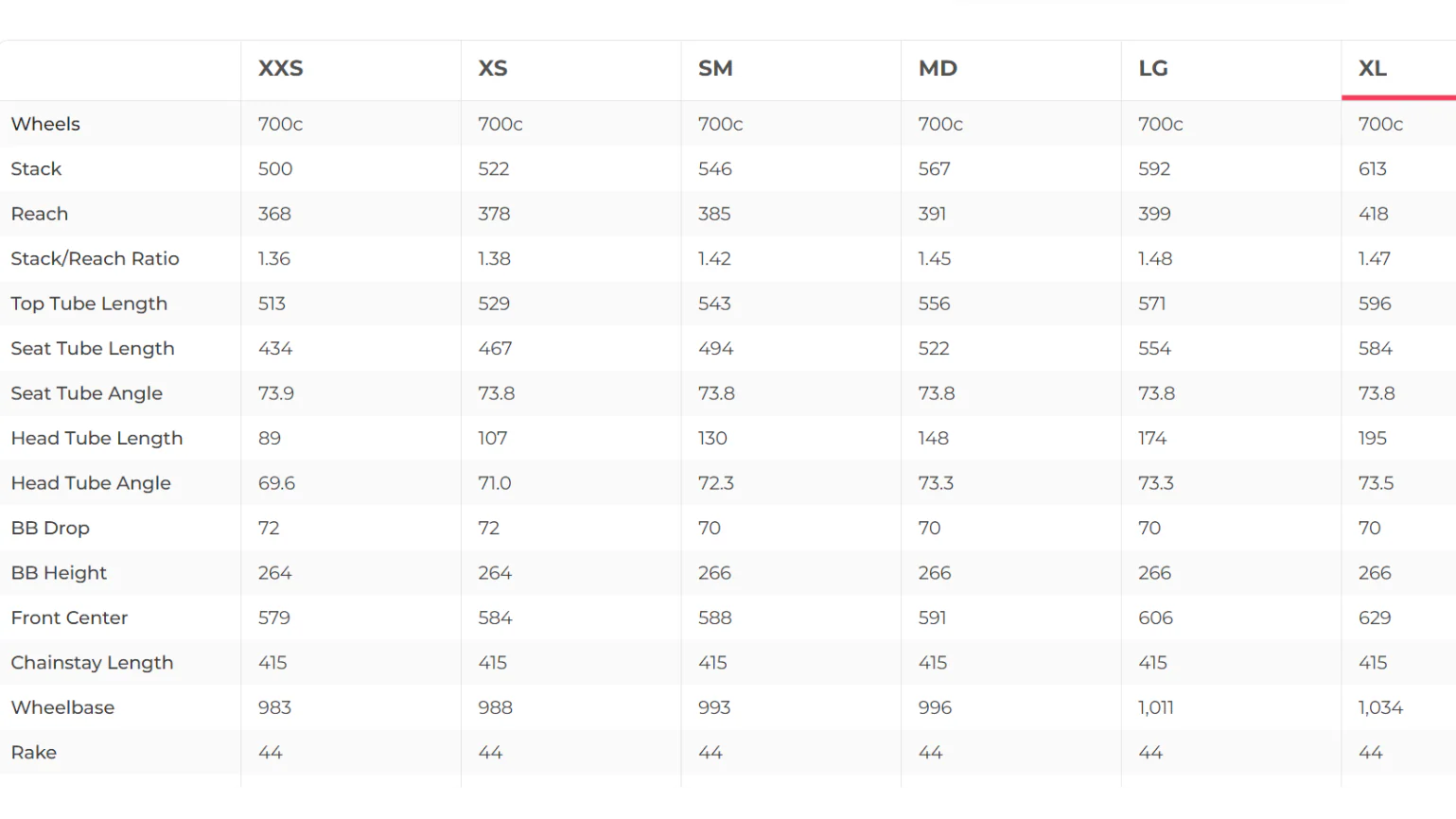The width and height of the screenshot is (1456, 819).
Task: Click the Top Tube Length row label
Action: (x=89, y=304)
